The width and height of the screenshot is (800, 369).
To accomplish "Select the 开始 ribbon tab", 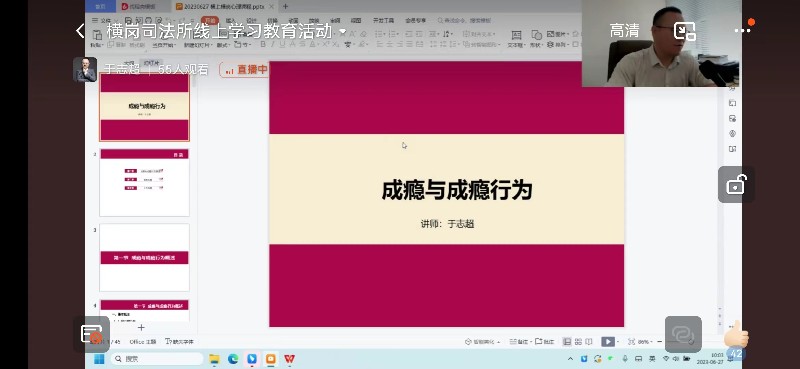I will 210,20.
